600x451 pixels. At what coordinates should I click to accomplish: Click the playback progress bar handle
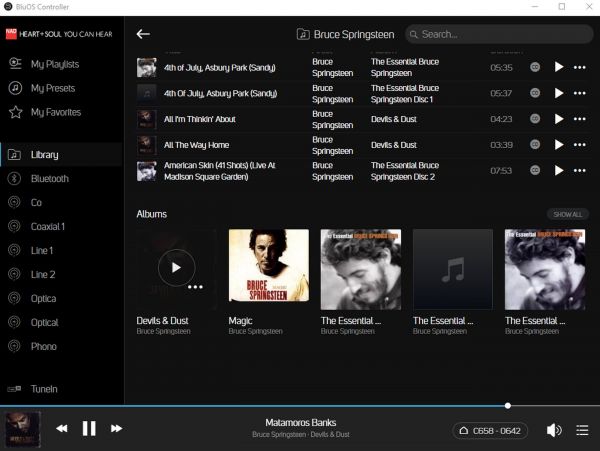click(508, 406)
